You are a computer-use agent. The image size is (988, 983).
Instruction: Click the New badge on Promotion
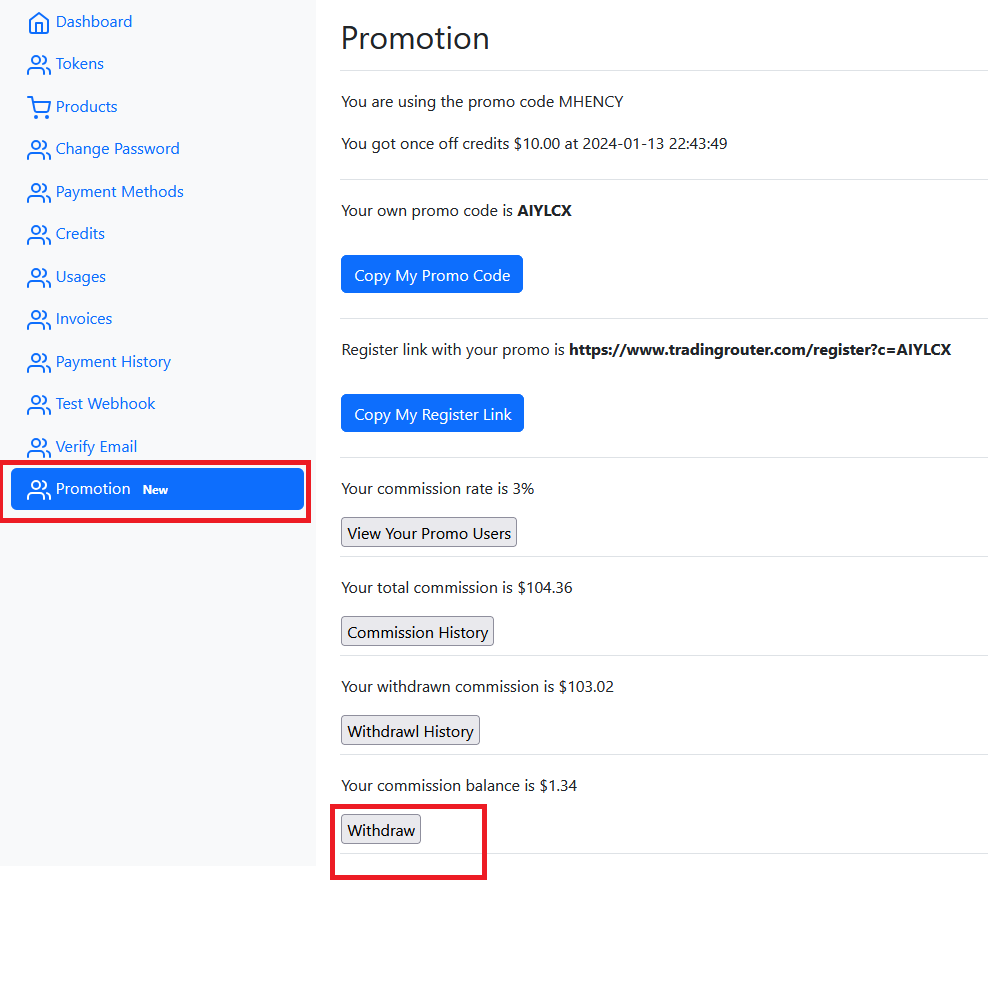[x=155, y=490]
